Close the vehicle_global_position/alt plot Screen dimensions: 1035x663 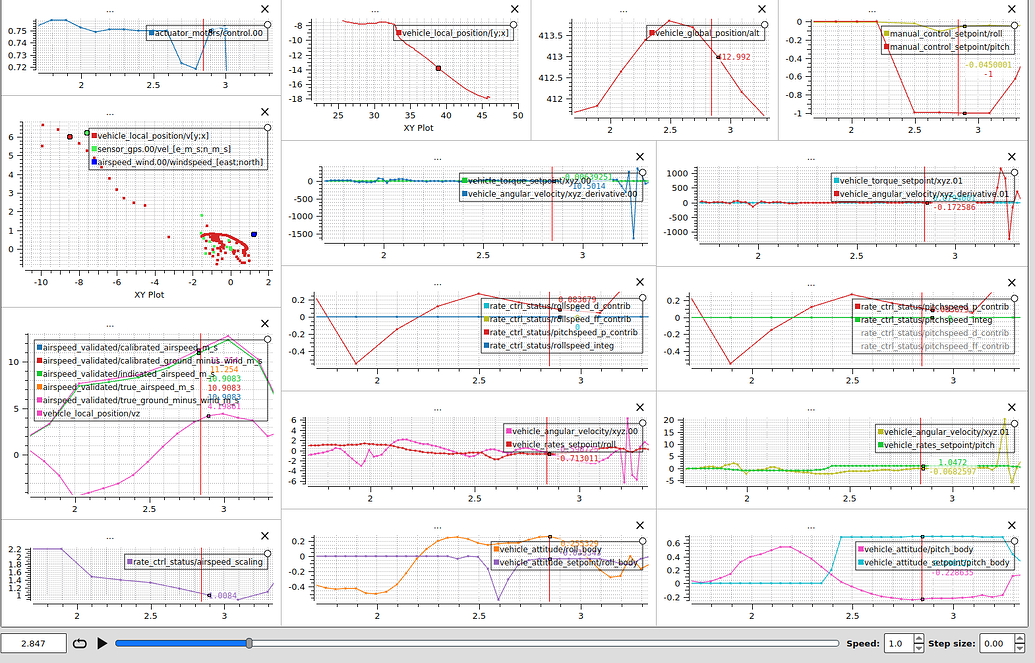762,9
